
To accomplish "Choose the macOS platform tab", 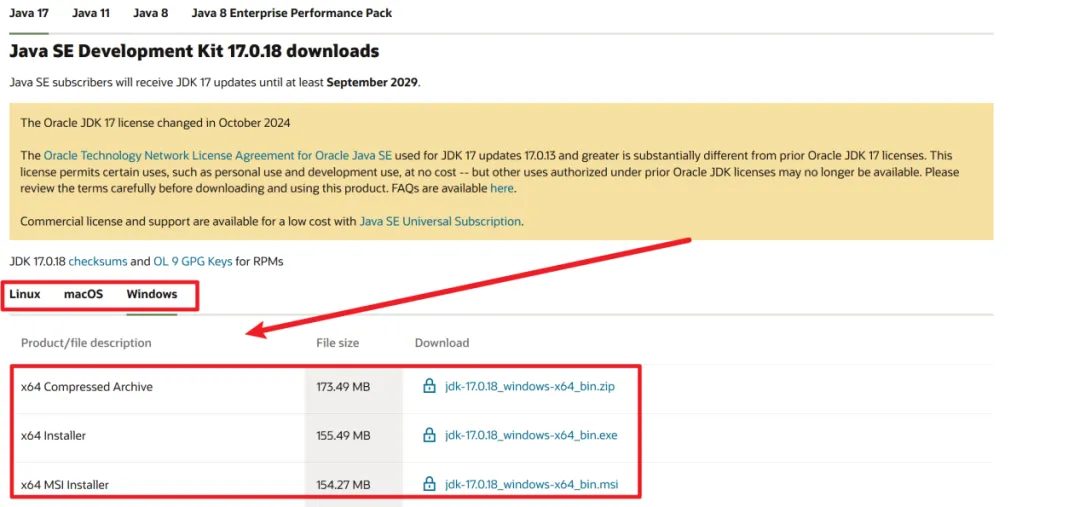I will [83, 294].
